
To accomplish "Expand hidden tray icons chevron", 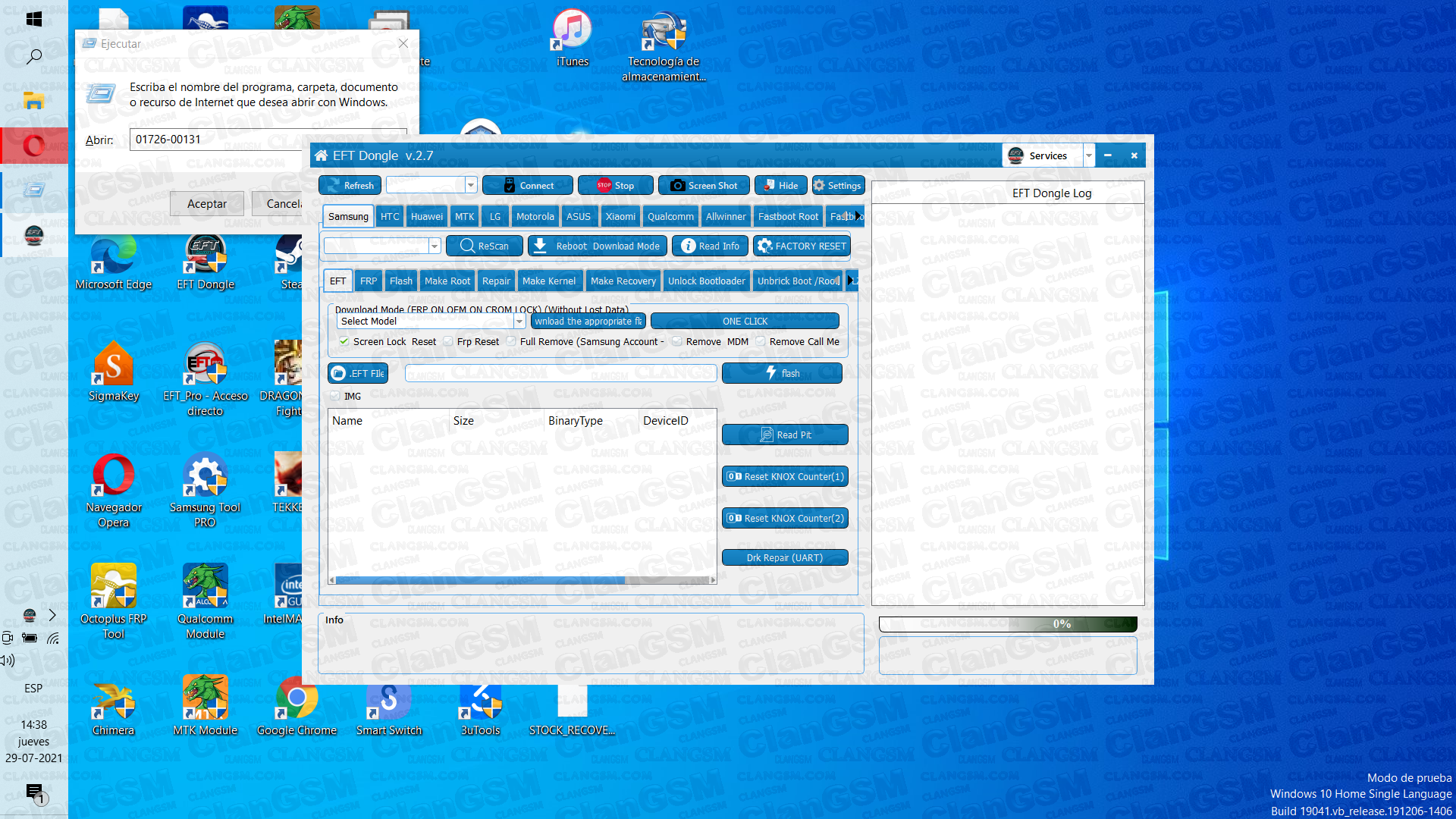I will coord(52,615).
